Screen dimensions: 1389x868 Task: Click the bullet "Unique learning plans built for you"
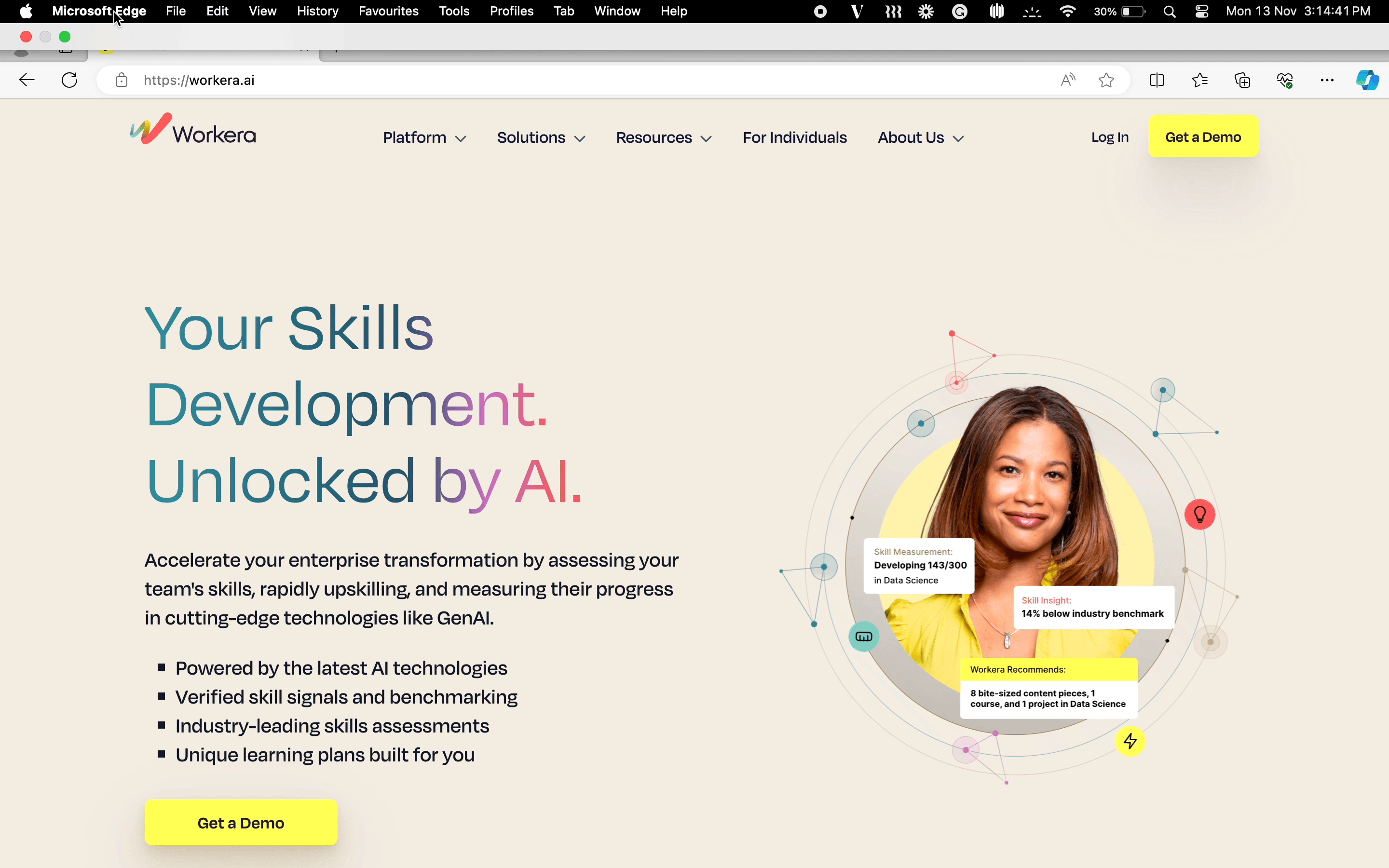[325, 755]
